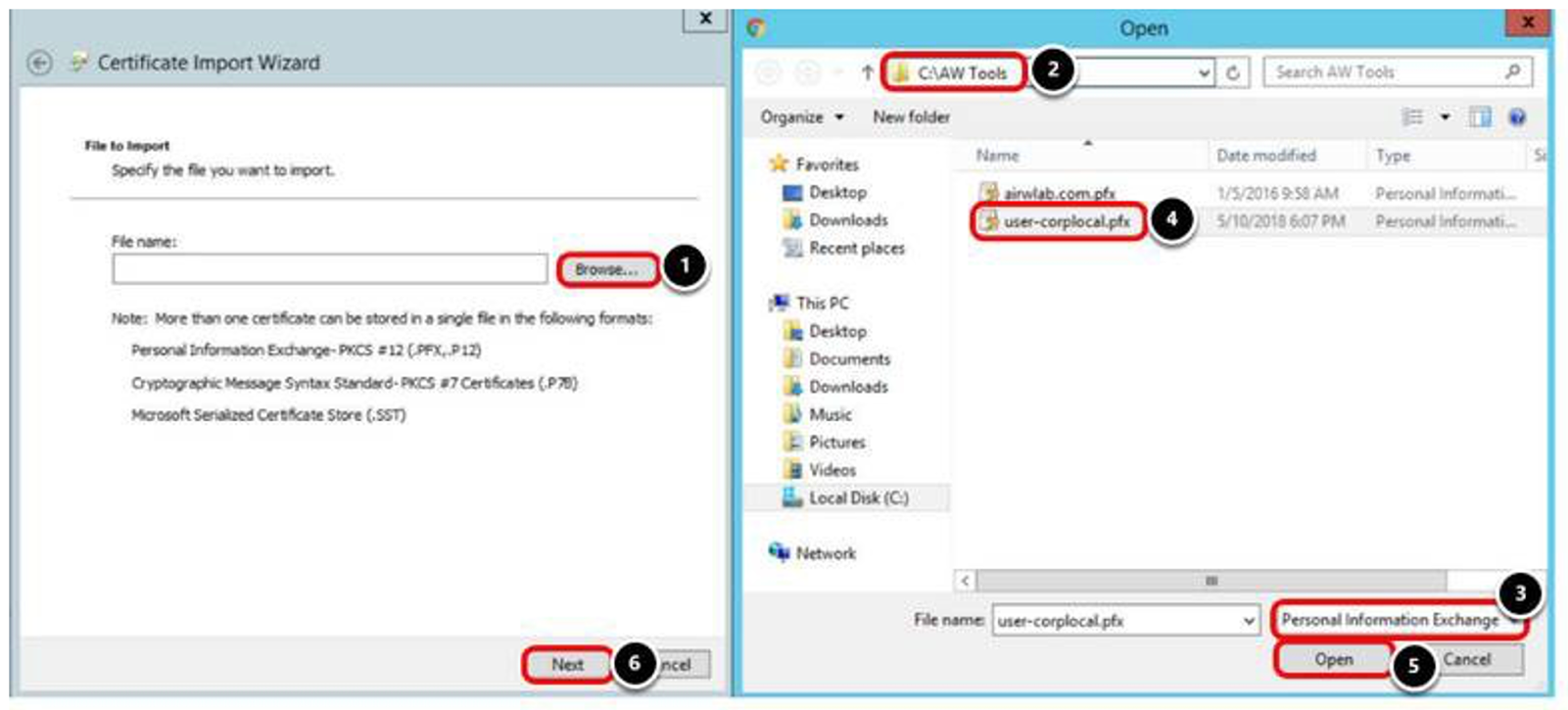1568x710 pixels.
Task: Click the Favorites star icon
Action: tap(779, 164)
